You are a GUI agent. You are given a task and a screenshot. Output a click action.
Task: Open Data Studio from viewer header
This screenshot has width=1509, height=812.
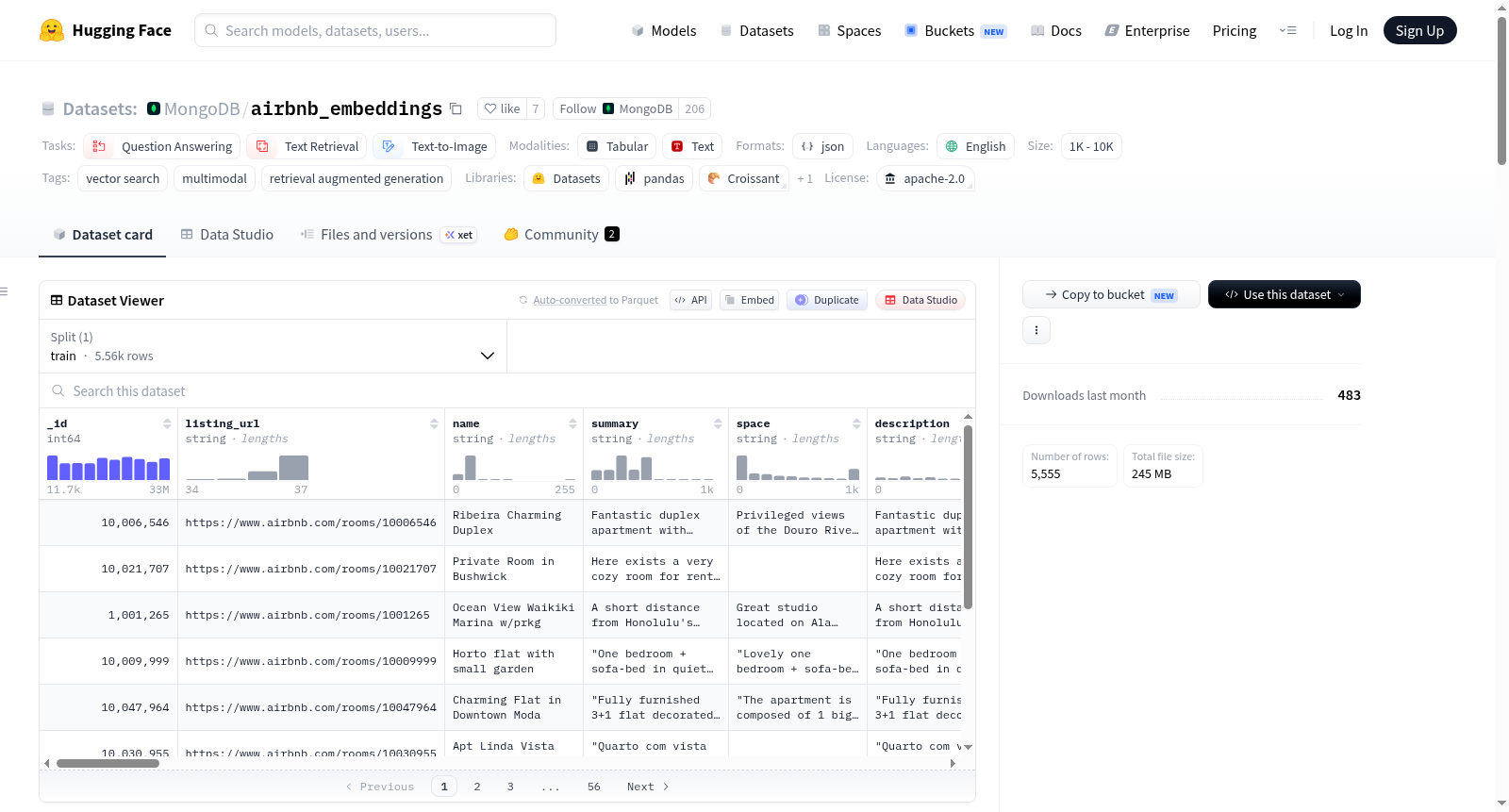pos(920,300)
